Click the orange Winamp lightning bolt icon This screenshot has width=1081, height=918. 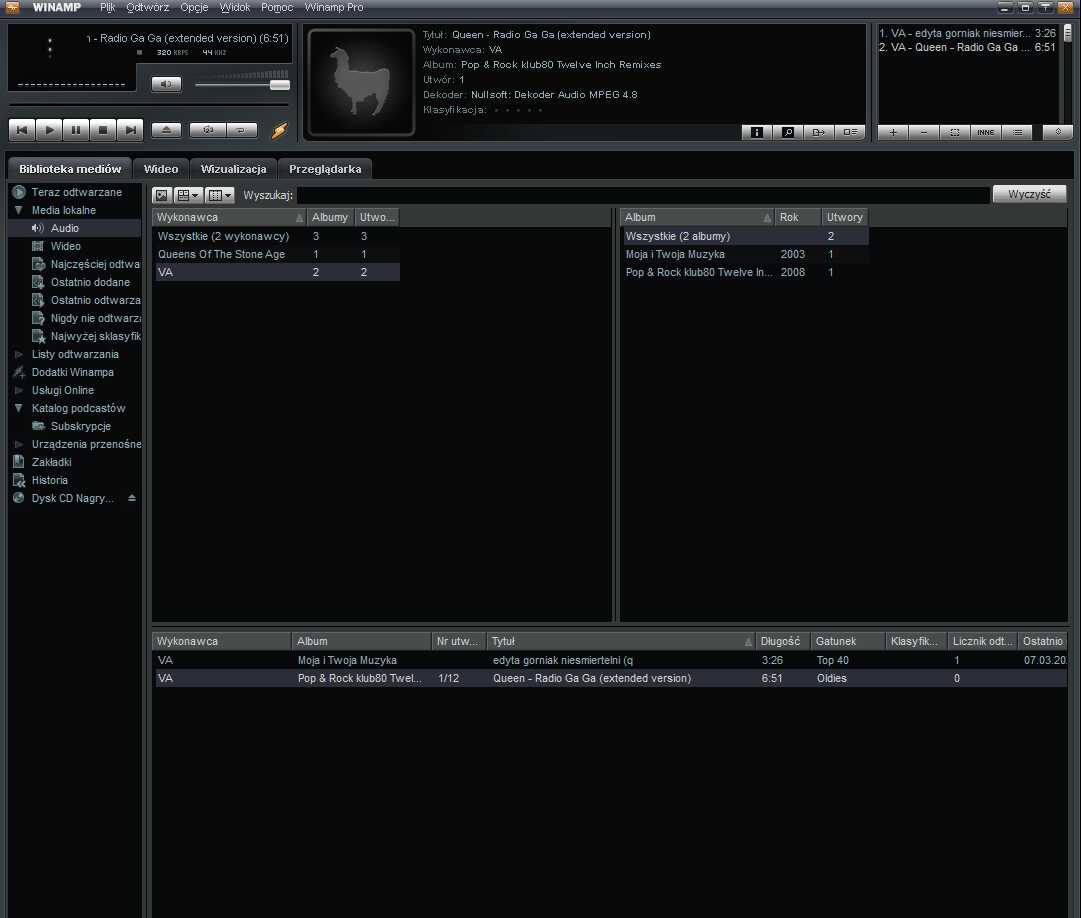(x=279, y=130)
